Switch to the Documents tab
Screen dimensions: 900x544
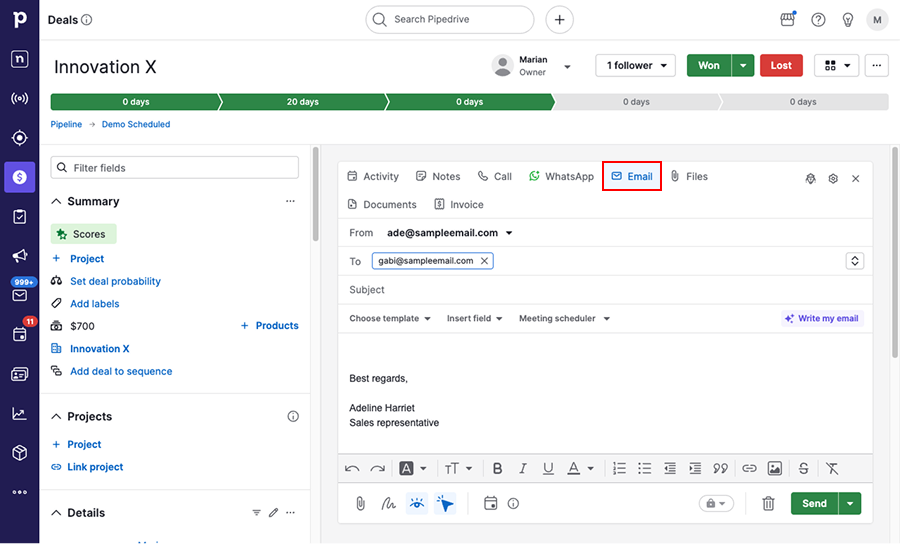(x=382, y=204)
